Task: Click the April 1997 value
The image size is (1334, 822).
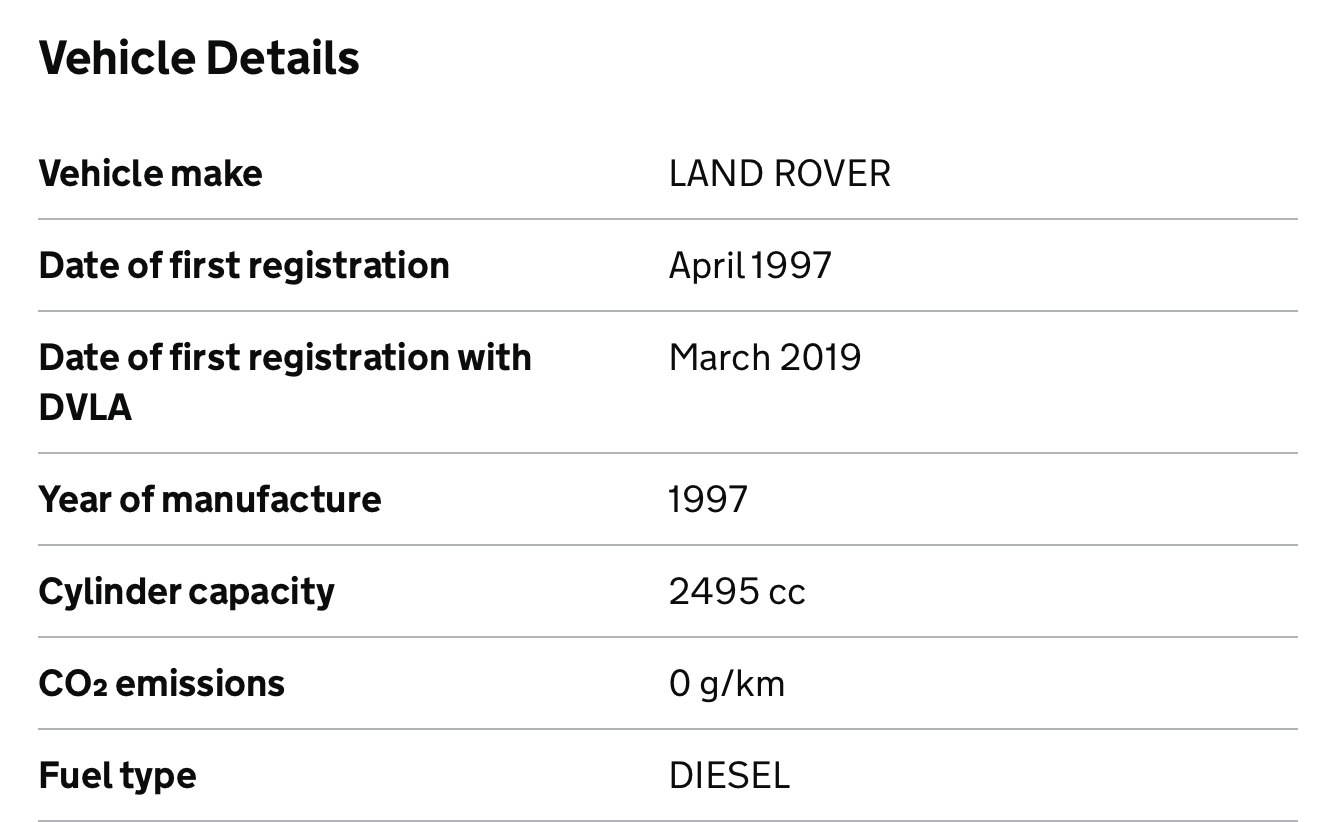Action: (x=750, y=266)
